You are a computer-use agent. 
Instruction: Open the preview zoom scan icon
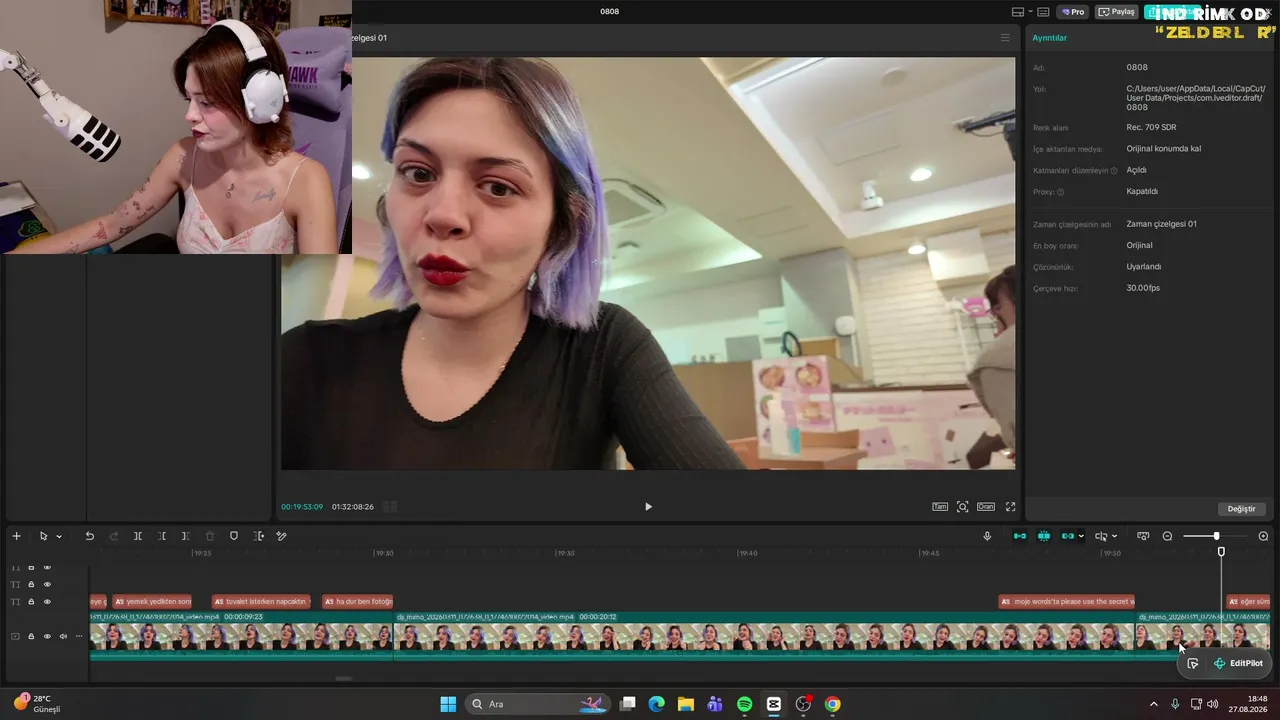pos(963,507)
